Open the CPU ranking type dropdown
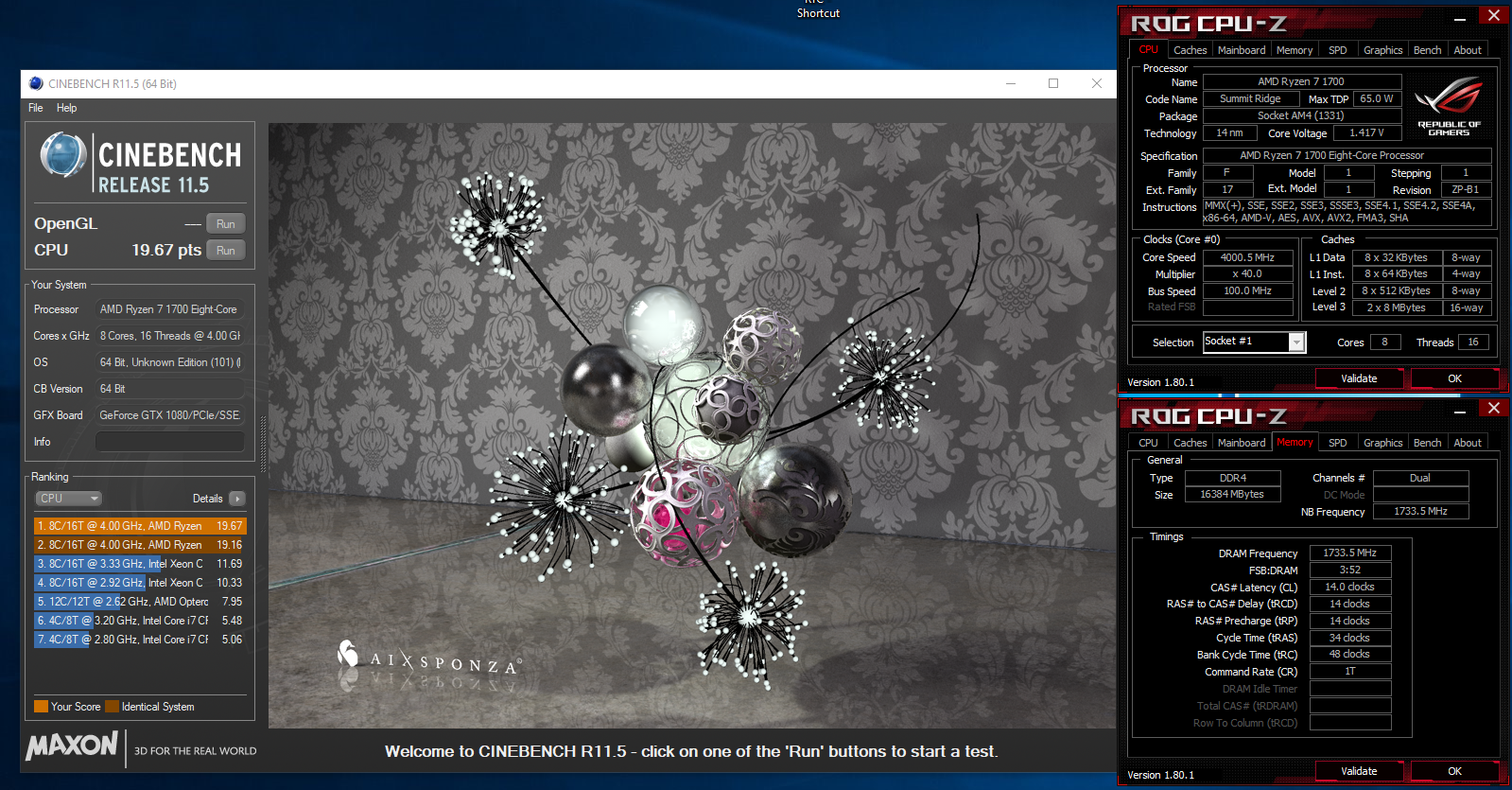The width and height of the screenshot is (1512, 790). click(x=68, y=499)
